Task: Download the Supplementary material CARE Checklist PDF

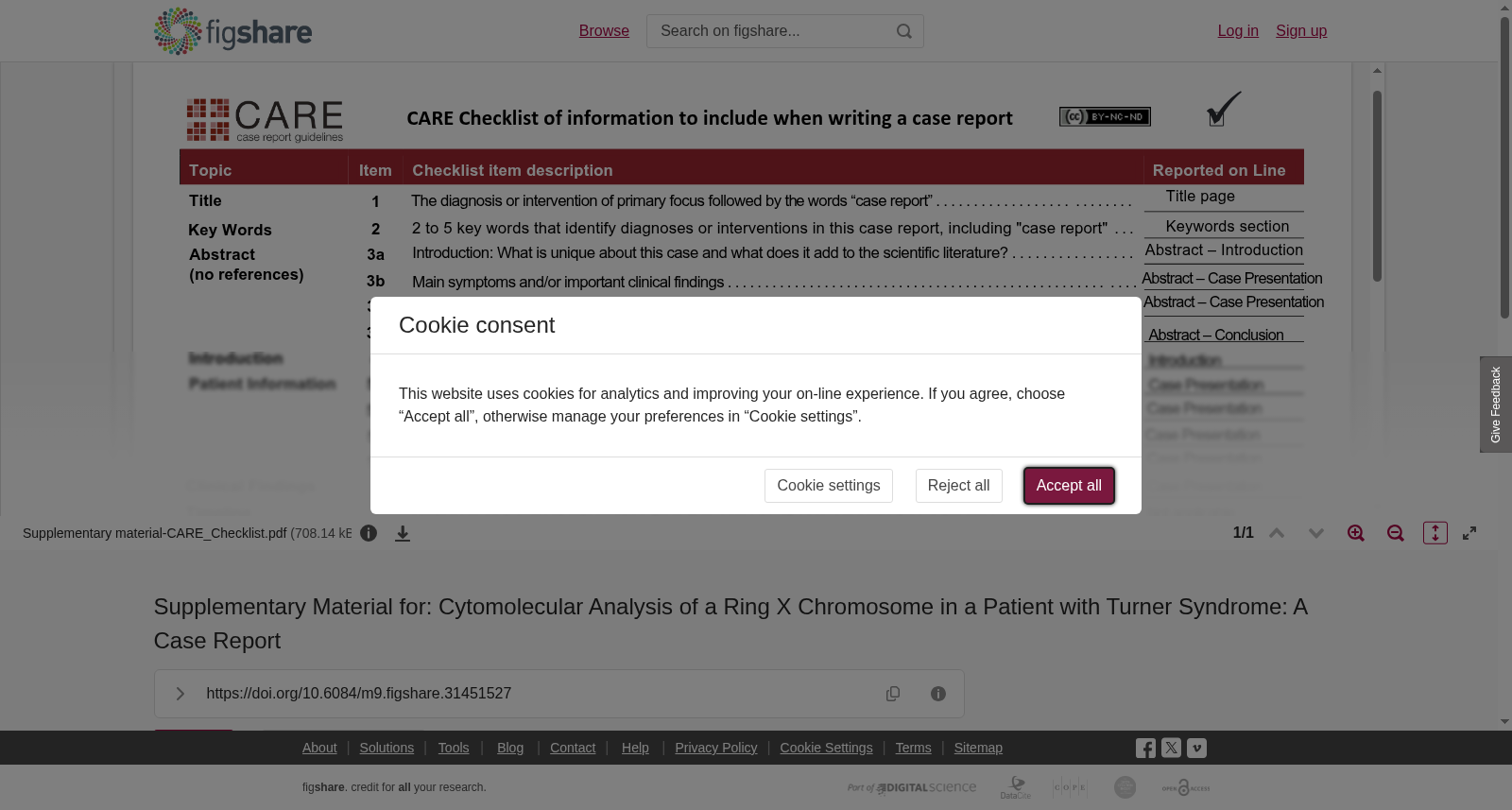Action: coord(403,533)
